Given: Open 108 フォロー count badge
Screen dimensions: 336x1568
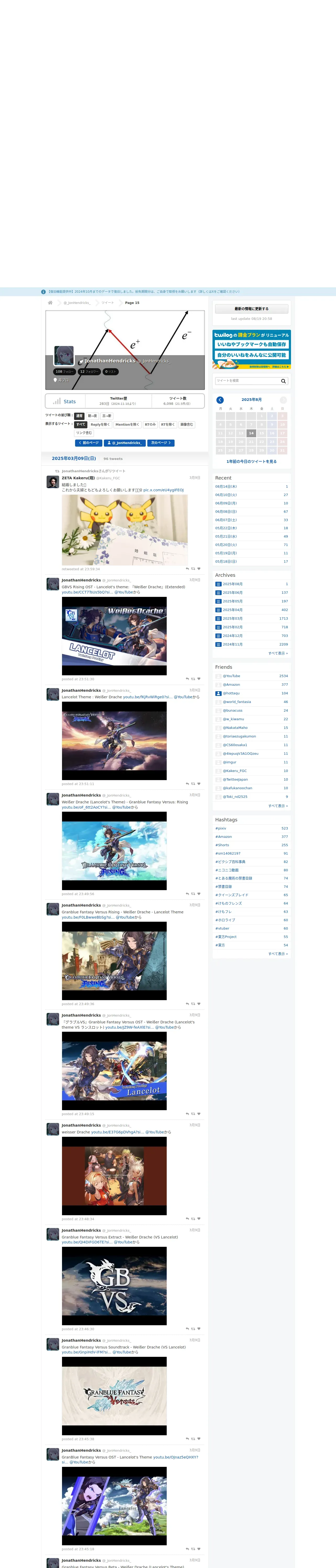Looking at the screenshot, I should (64, 371).
